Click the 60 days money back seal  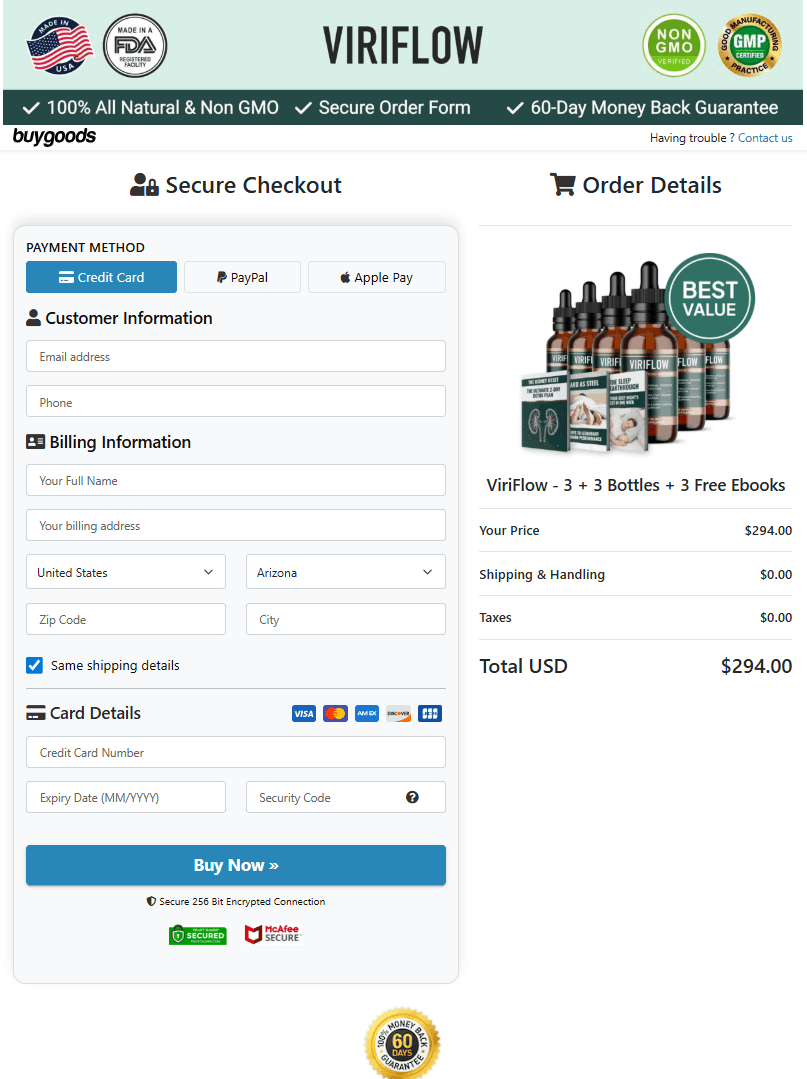pos(403,1043)
